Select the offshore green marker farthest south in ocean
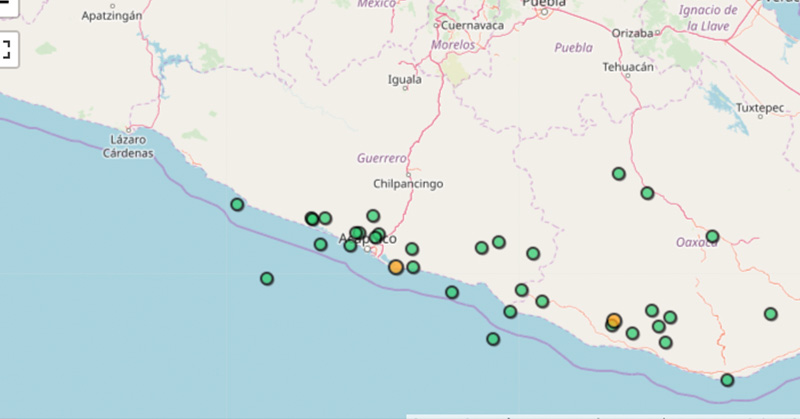 coord(493,339)
